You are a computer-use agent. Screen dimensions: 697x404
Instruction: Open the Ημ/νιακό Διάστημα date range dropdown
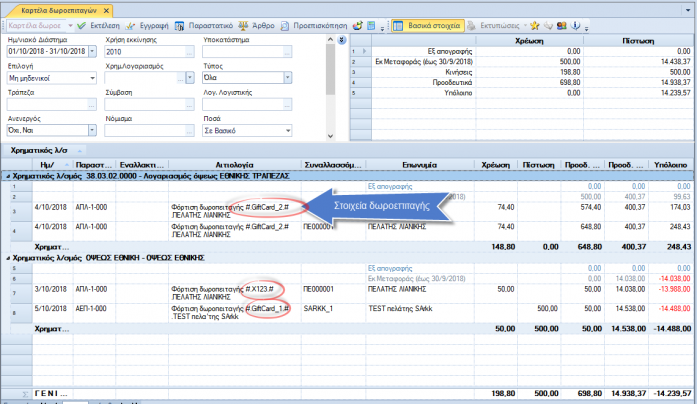coord(92,52)
